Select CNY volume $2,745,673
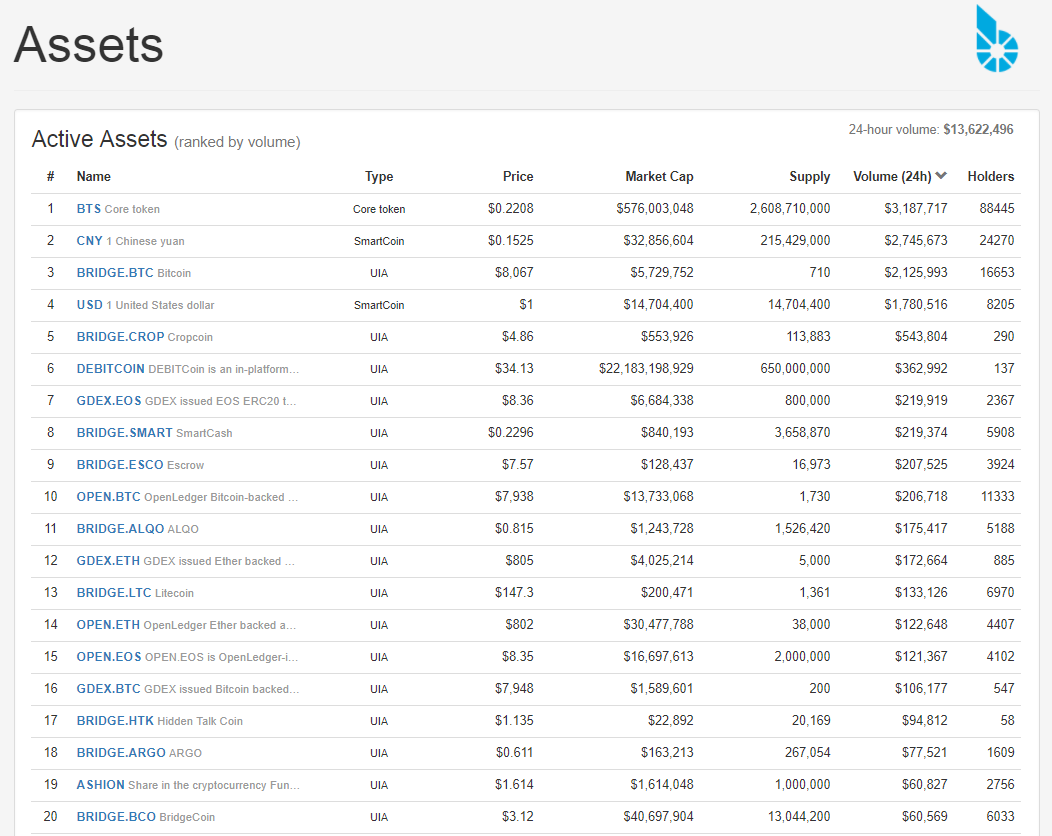 tap(916, 240)
